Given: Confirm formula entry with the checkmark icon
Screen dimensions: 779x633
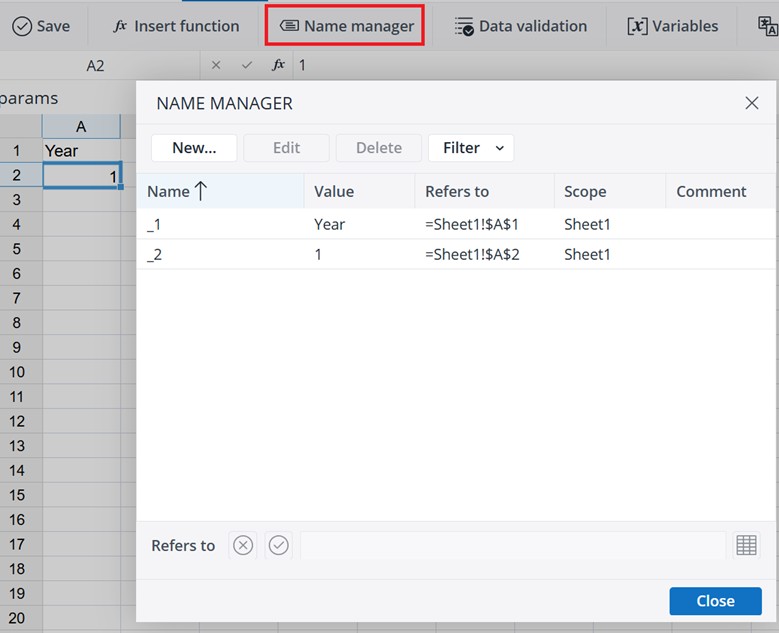Looking at the screenshot, I should pyautogui.click(x=247, y=65).
